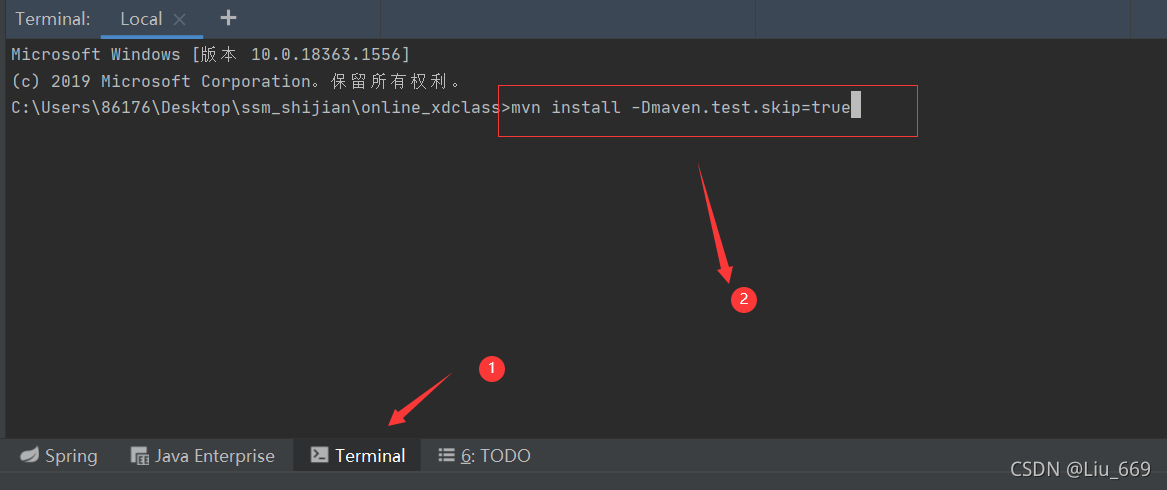Click the block cursor after skip=true
Image resolution: width=1167 pixels, height=490 pixels.
[855, 107]
